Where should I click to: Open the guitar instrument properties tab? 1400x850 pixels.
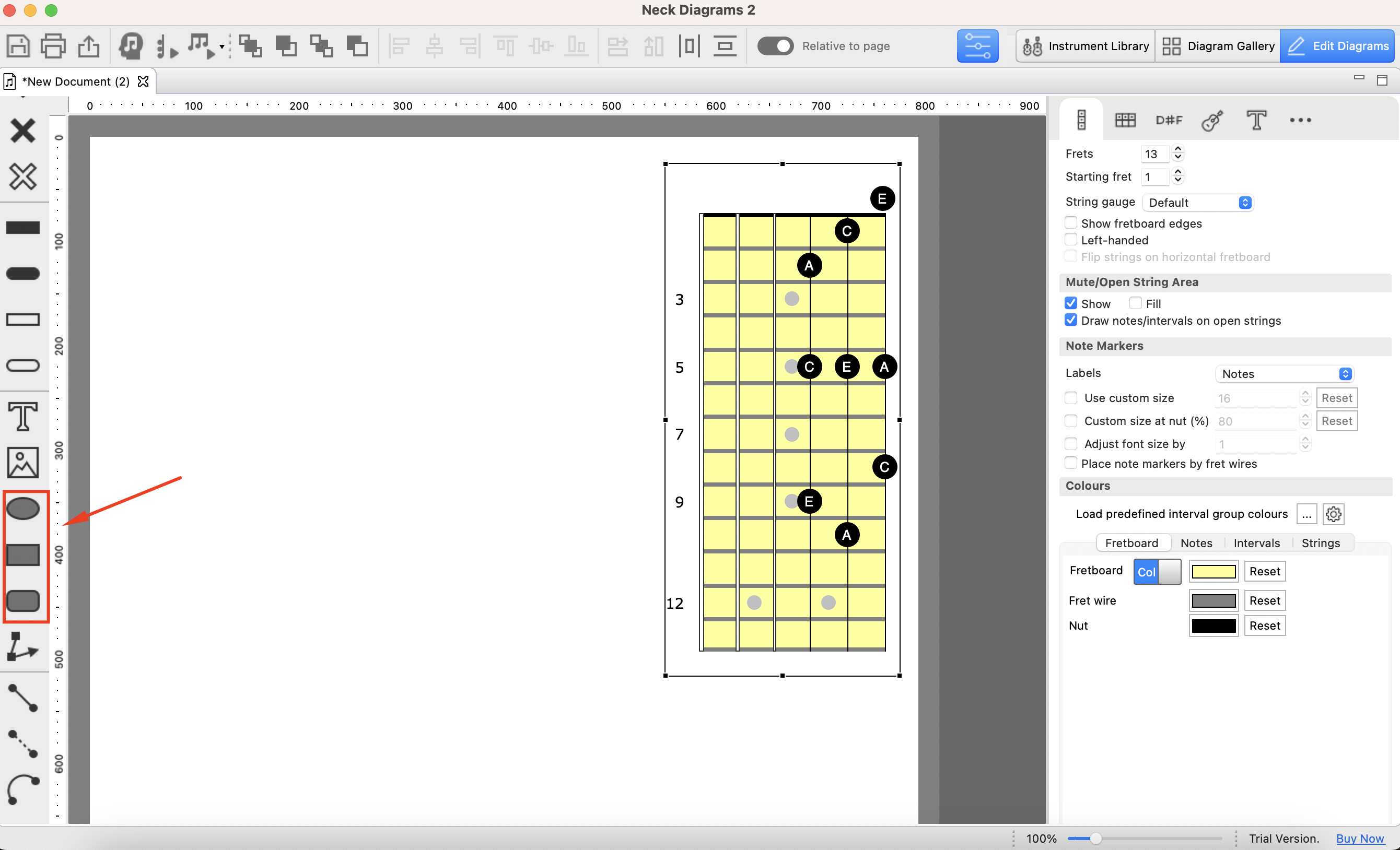point(1212,120)
